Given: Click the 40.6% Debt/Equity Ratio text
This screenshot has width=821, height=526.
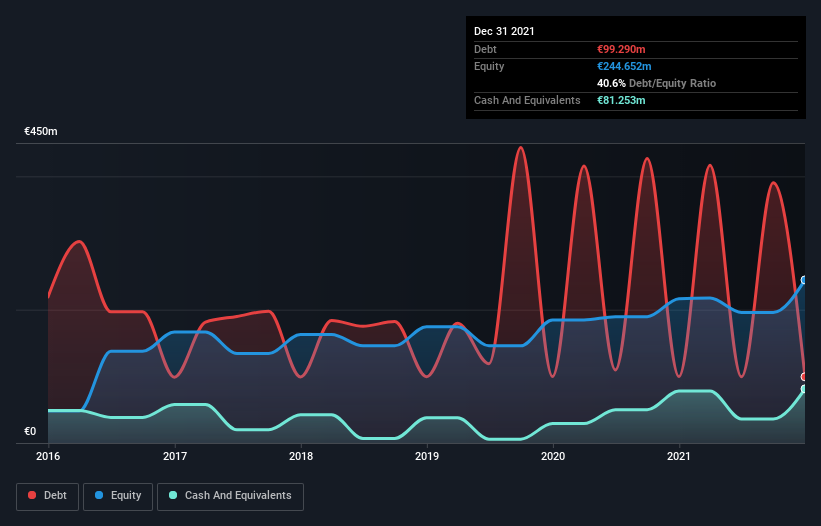Looking at the screenshot, I should tap(656, 83).
